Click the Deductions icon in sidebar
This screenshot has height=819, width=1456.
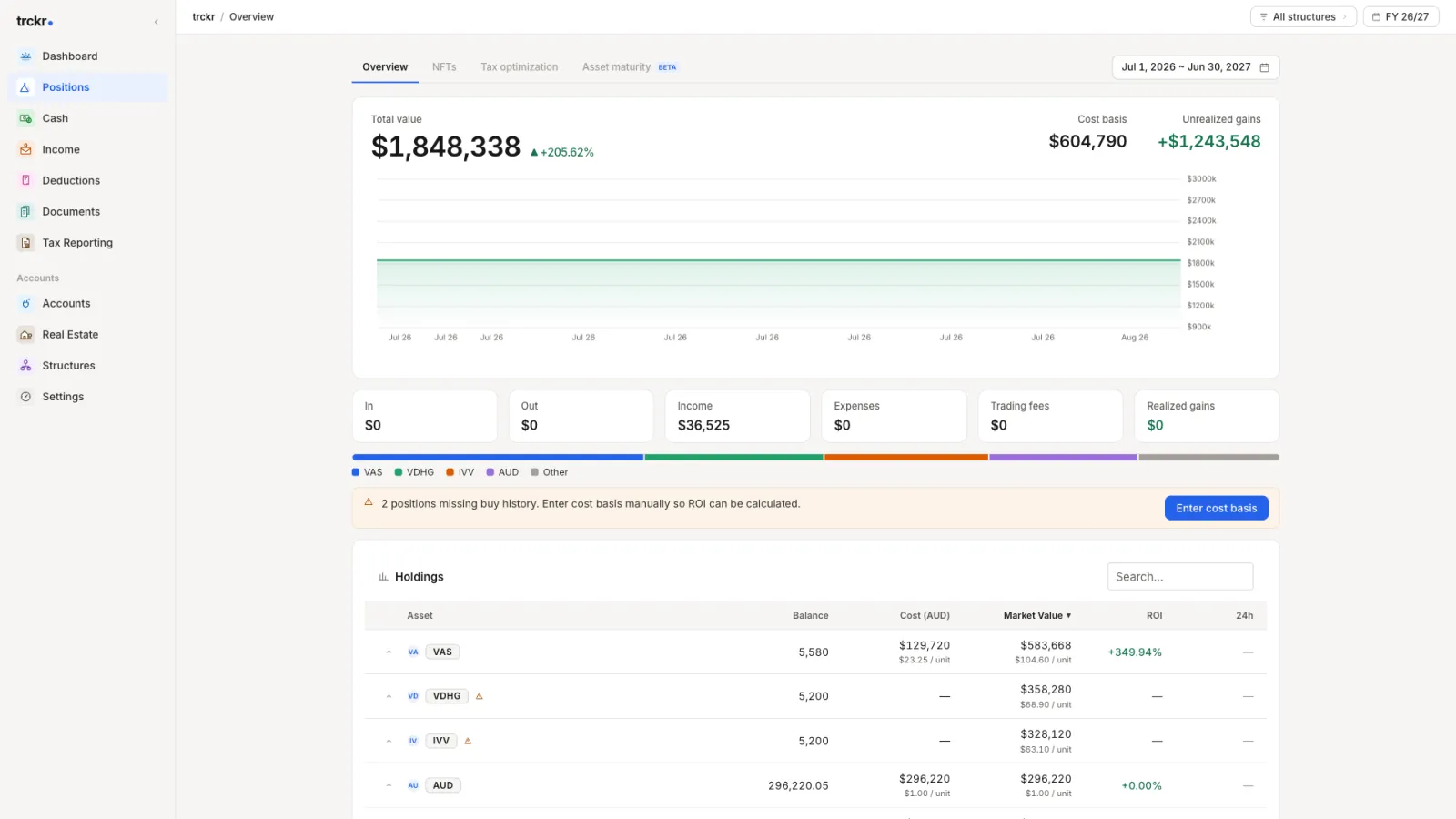(x=25, y=180)
